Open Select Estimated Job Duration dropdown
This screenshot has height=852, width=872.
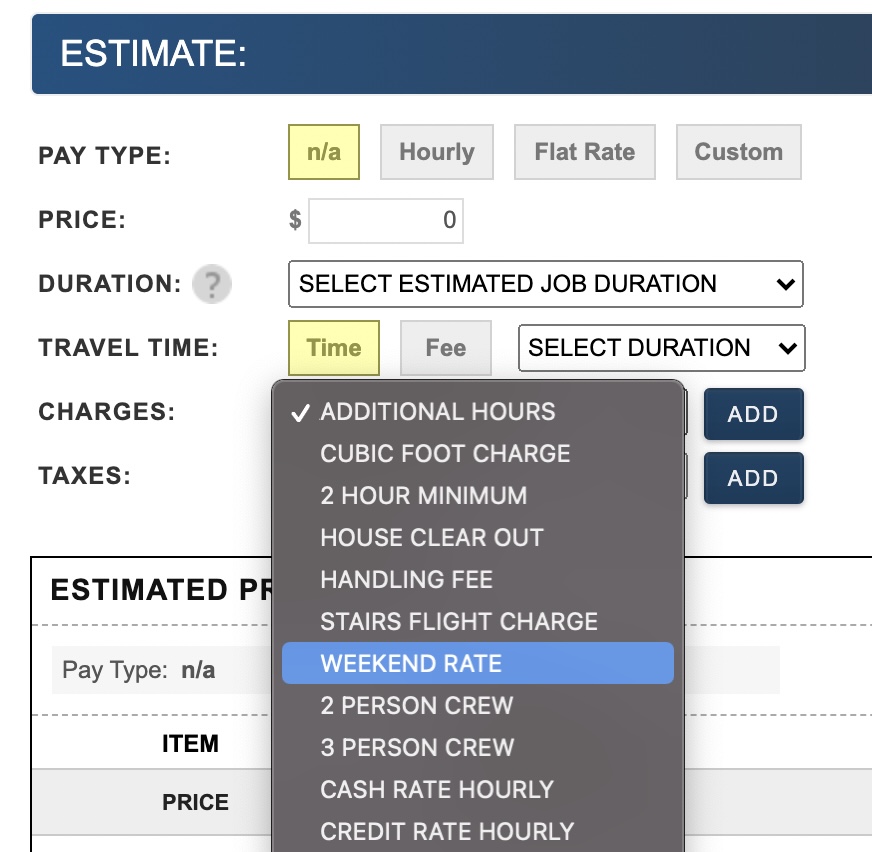pos(546,284)
